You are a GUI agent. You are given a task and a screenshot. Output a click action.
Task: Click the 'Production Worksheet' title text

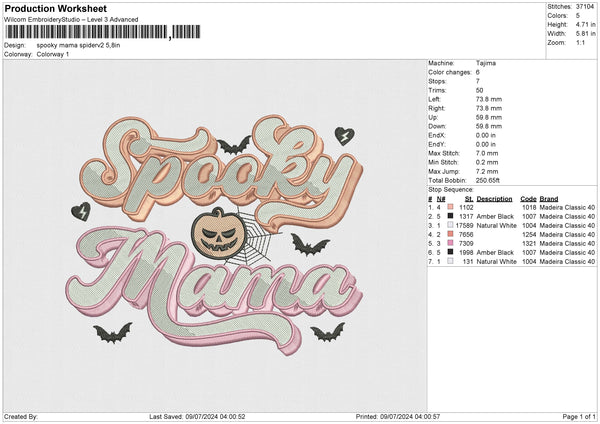click(55, 8)
